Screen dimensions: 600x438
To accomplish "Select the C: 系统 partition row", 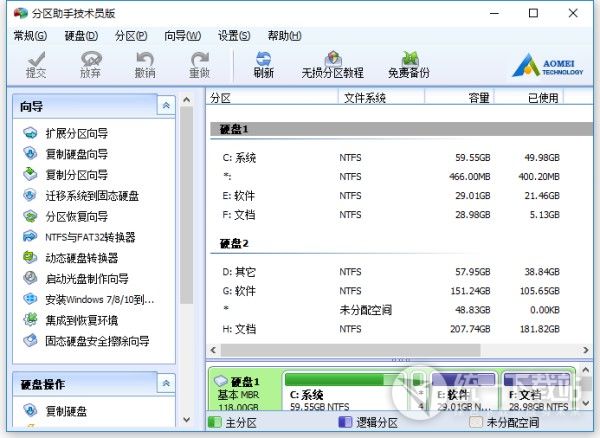I will [x=400, y=158].
